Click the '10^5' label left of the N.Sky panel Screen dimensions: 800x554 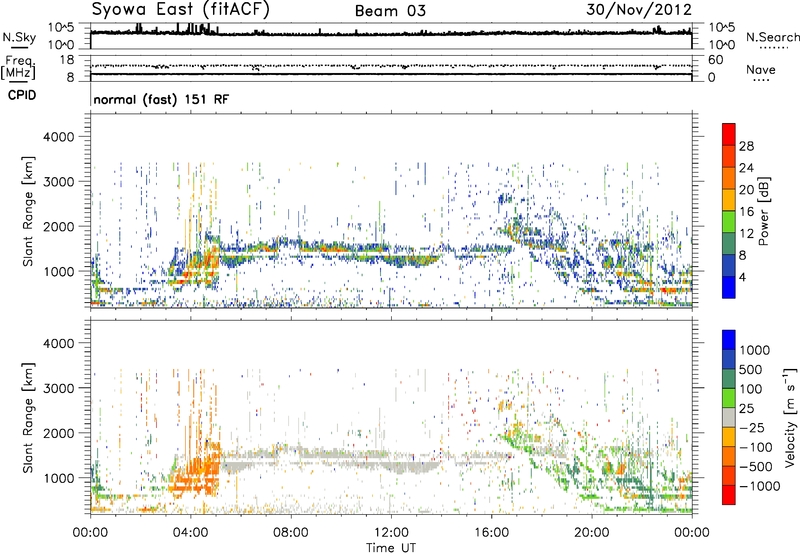(x=61, y=27)
